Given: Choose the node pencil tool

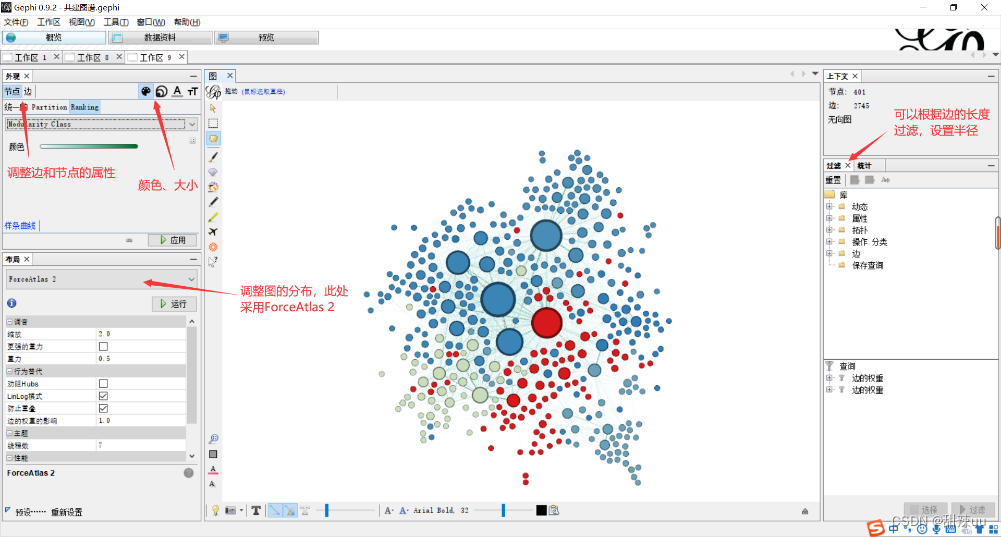Looking at the screenshot, I should (213, 202).
